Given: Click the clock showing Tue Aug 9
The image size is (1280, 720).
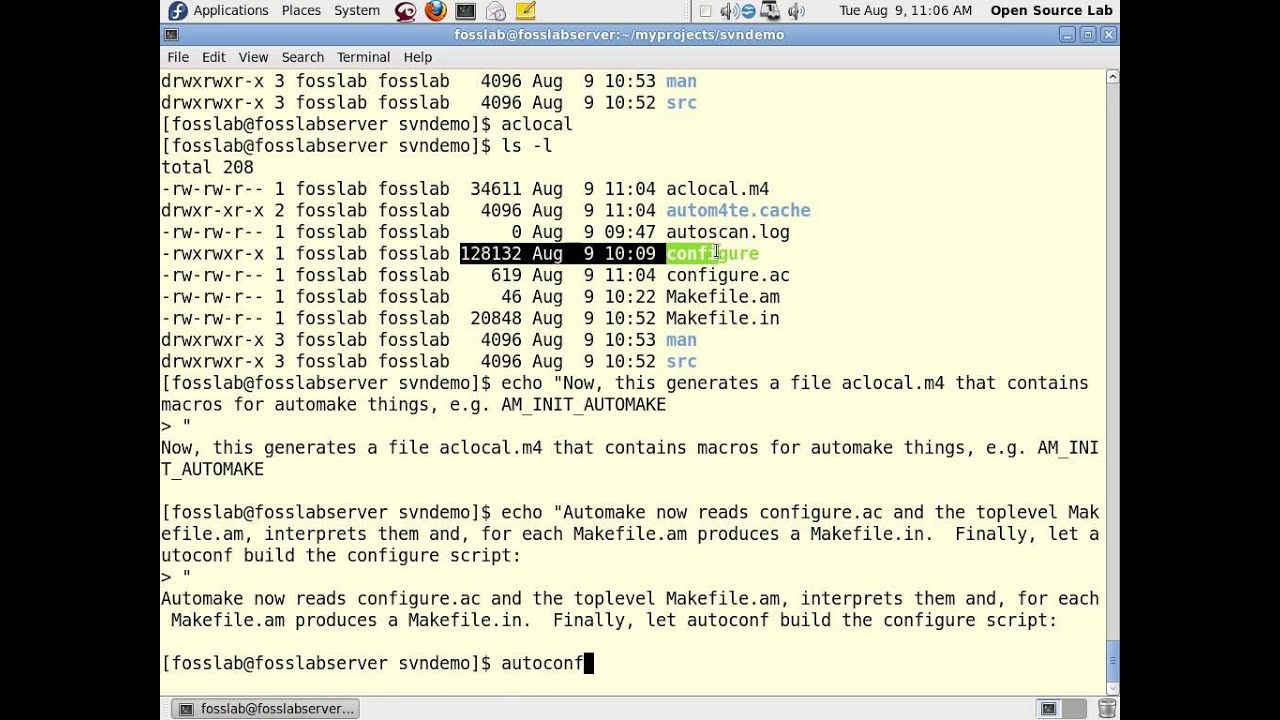Looking at the screenshot, I should coord(905,11).
